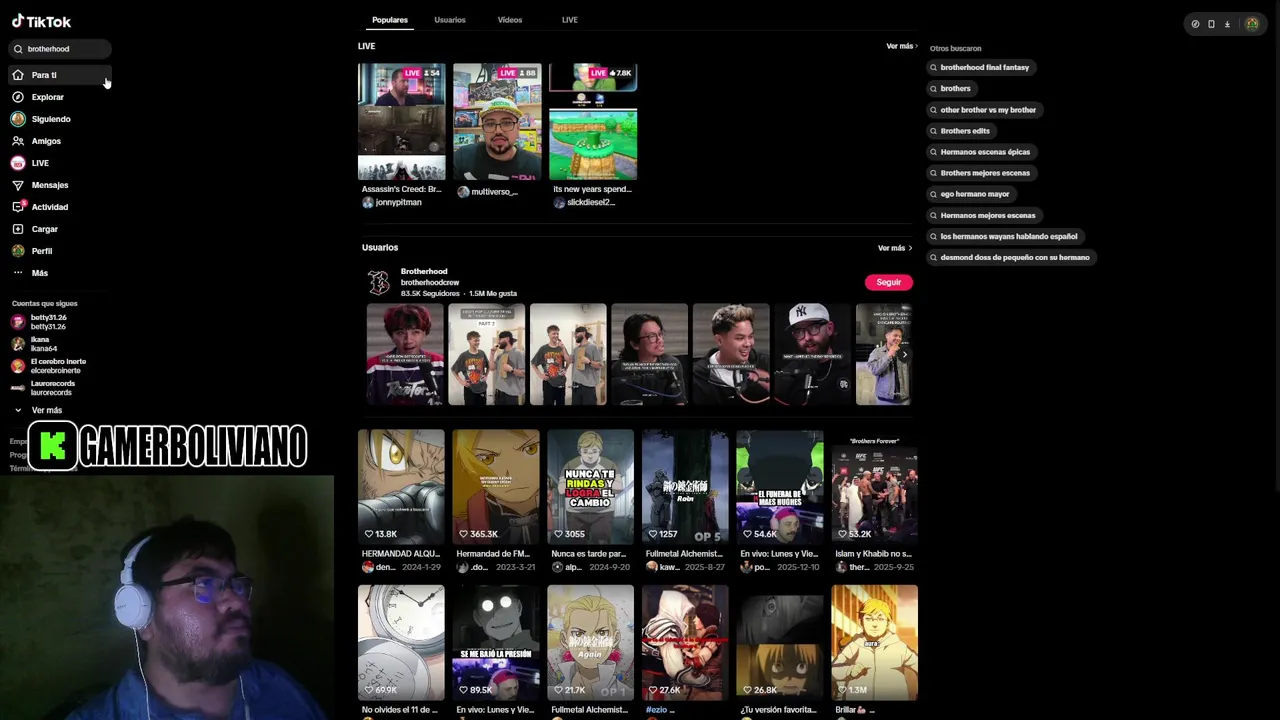Open Brillar video with 1.3M likes
1280x720 pixels.
(874, 643)
